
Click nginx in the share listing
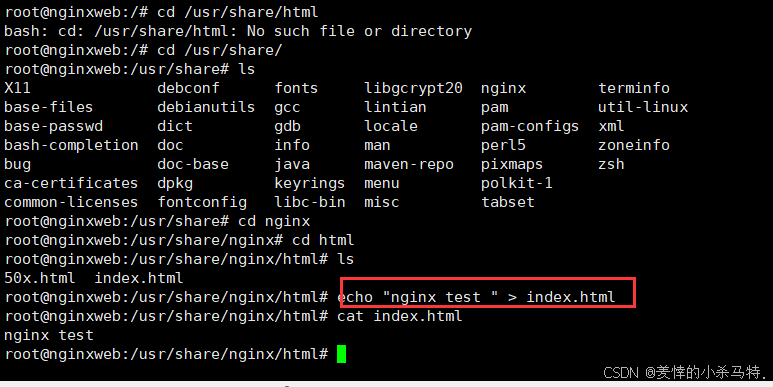click(x=503, y=88)
